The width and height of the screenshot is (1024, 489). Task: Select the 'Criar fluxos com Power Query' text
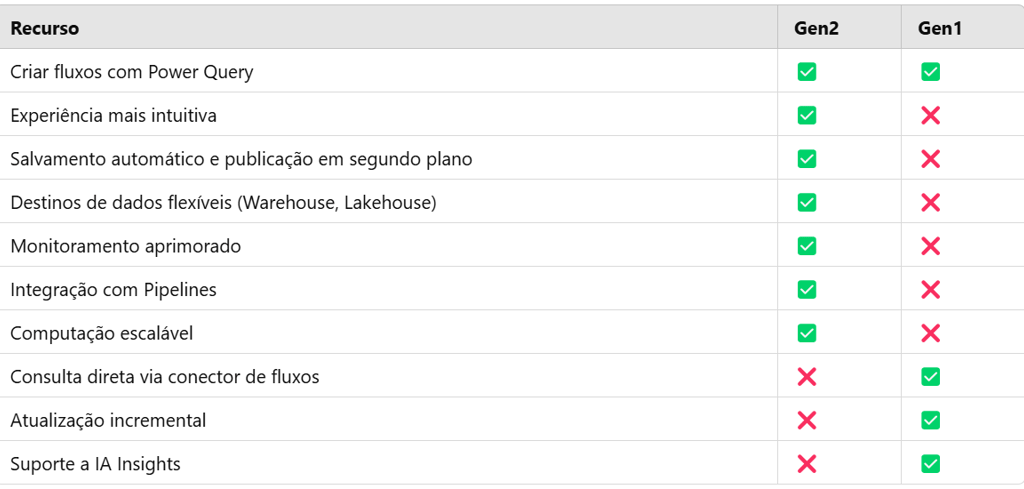point(132,72)
